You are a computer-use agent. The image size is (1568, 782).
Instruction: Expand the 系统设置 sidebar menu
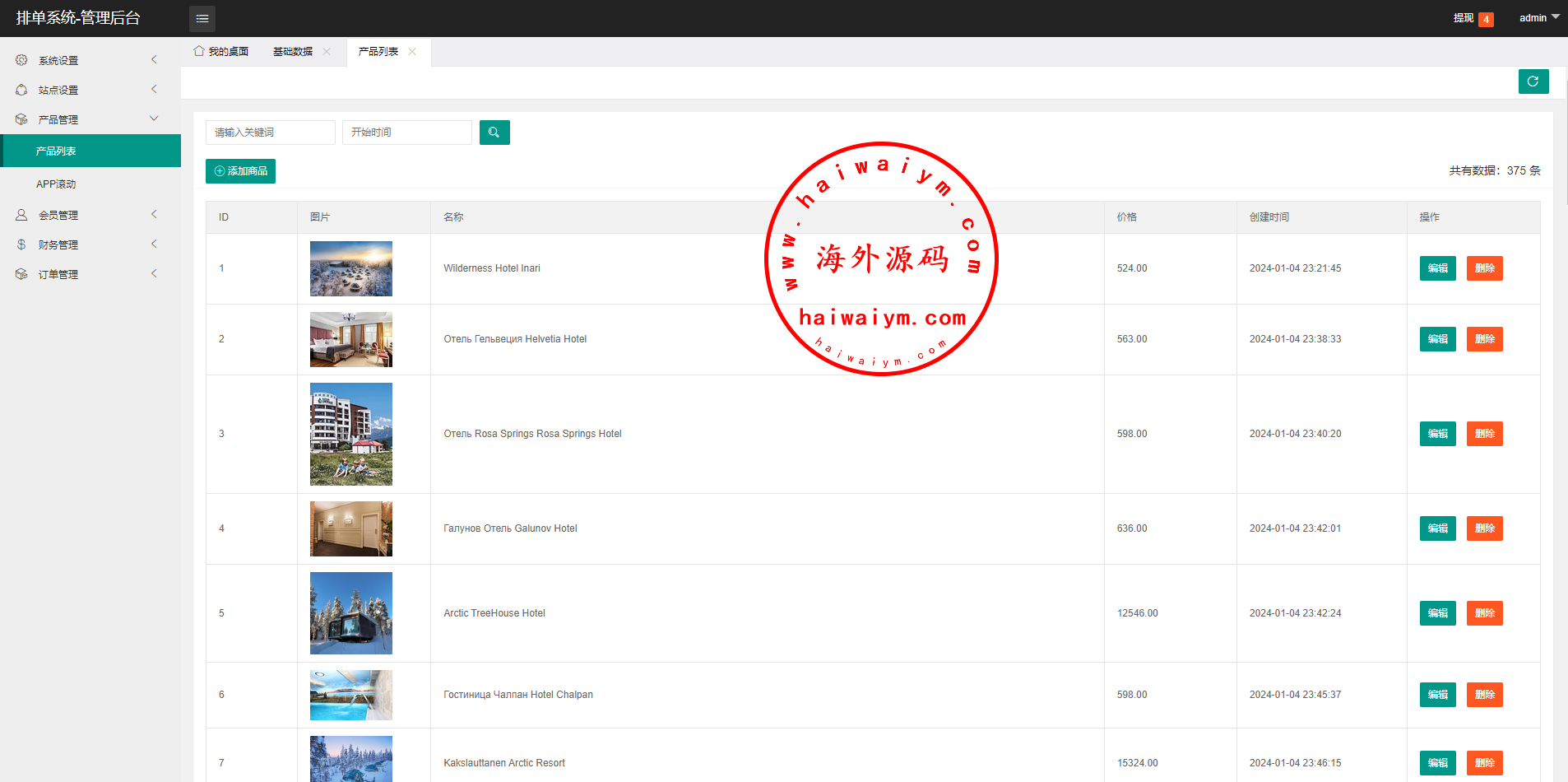click(86, 60)
